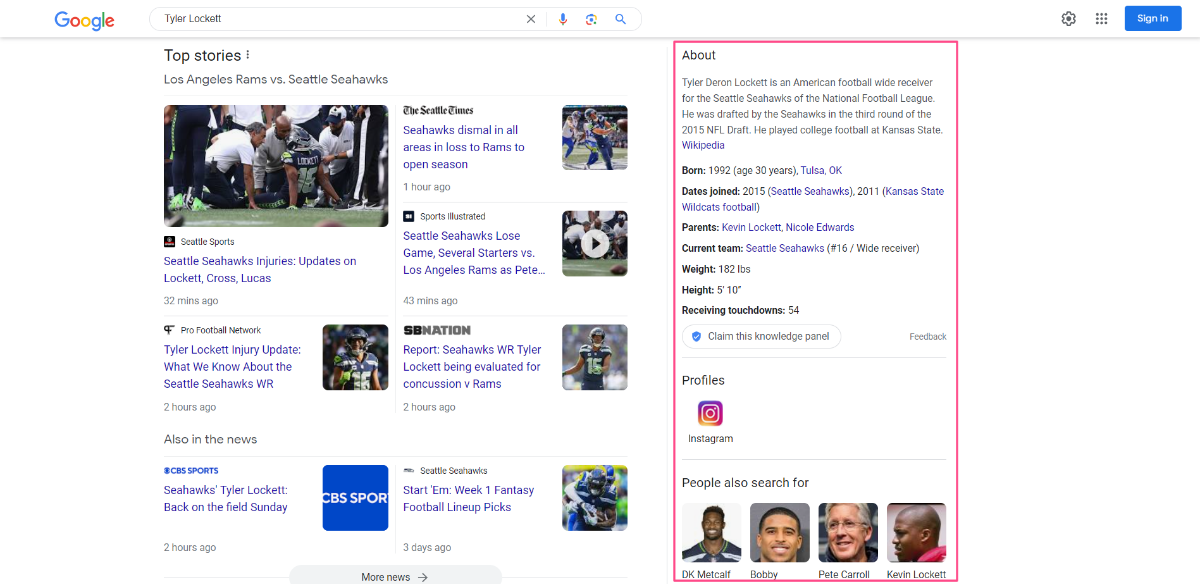Click 'Los Angeles Rams vs. Seattle Seahawks' subtitle
The height and width of the screenshot is (584, 1200).
tap(276, 79)
